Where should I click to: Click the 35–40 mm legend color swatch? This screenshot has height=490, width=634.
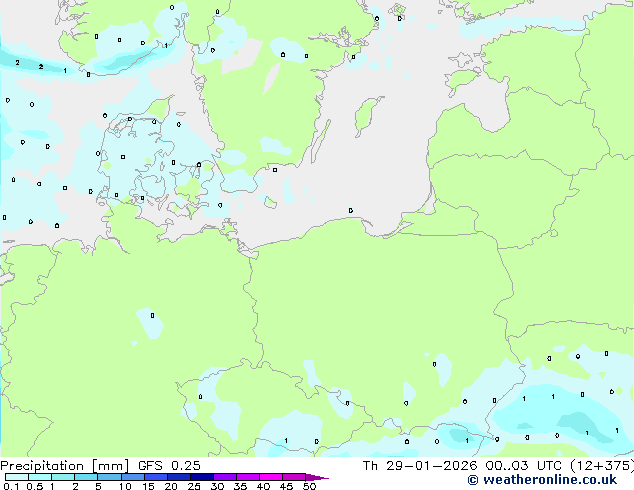[247, 477]
